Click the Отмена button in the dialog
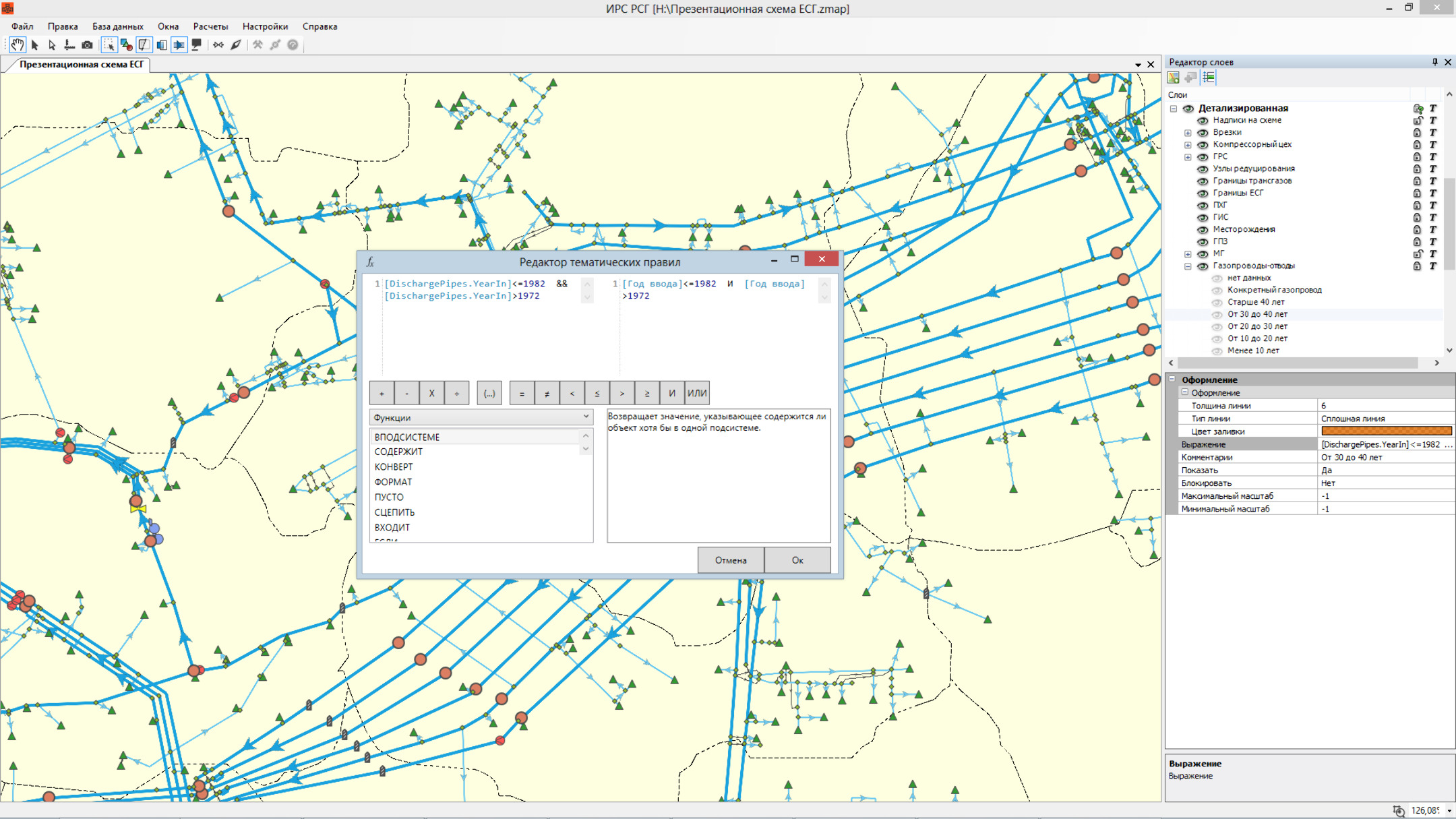The height and width of the screenshot is (819, 1456). [x=731, y=560]
